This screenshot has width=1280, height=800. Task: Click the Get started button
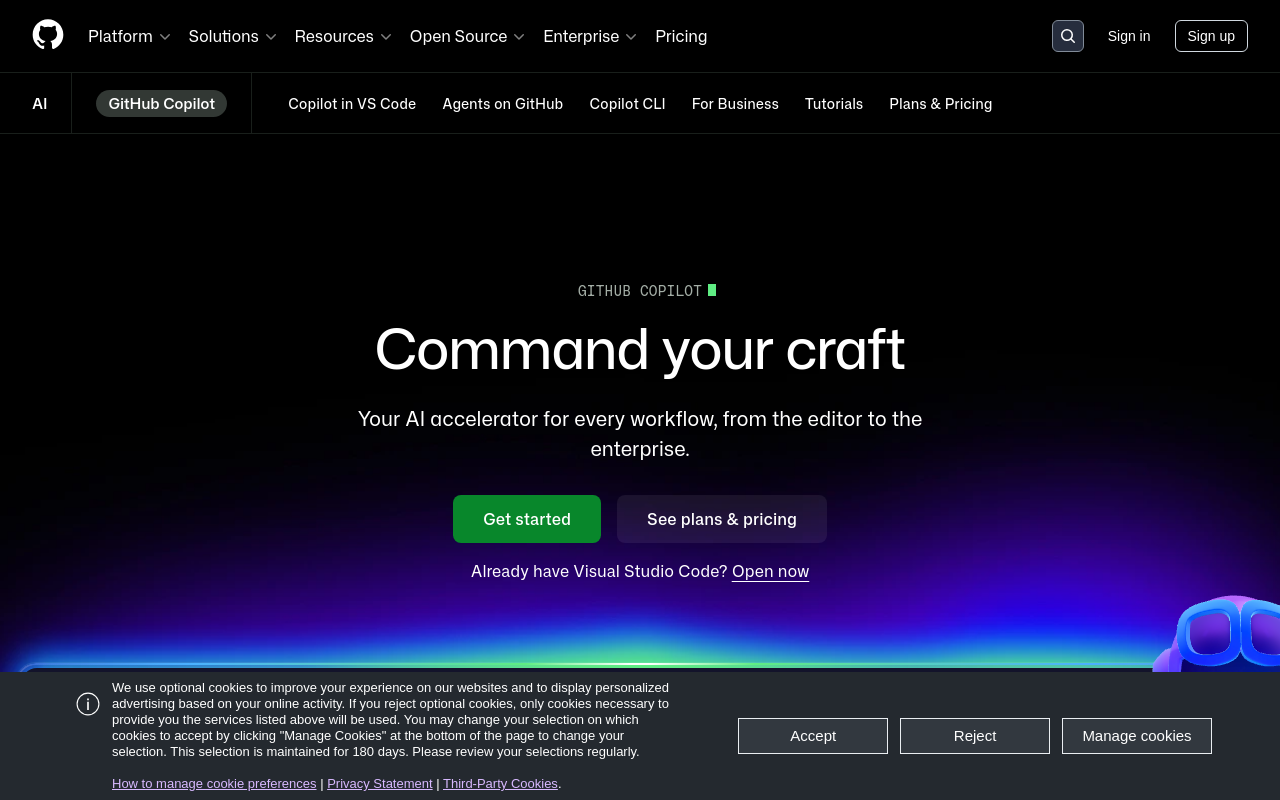pos(527,519)
